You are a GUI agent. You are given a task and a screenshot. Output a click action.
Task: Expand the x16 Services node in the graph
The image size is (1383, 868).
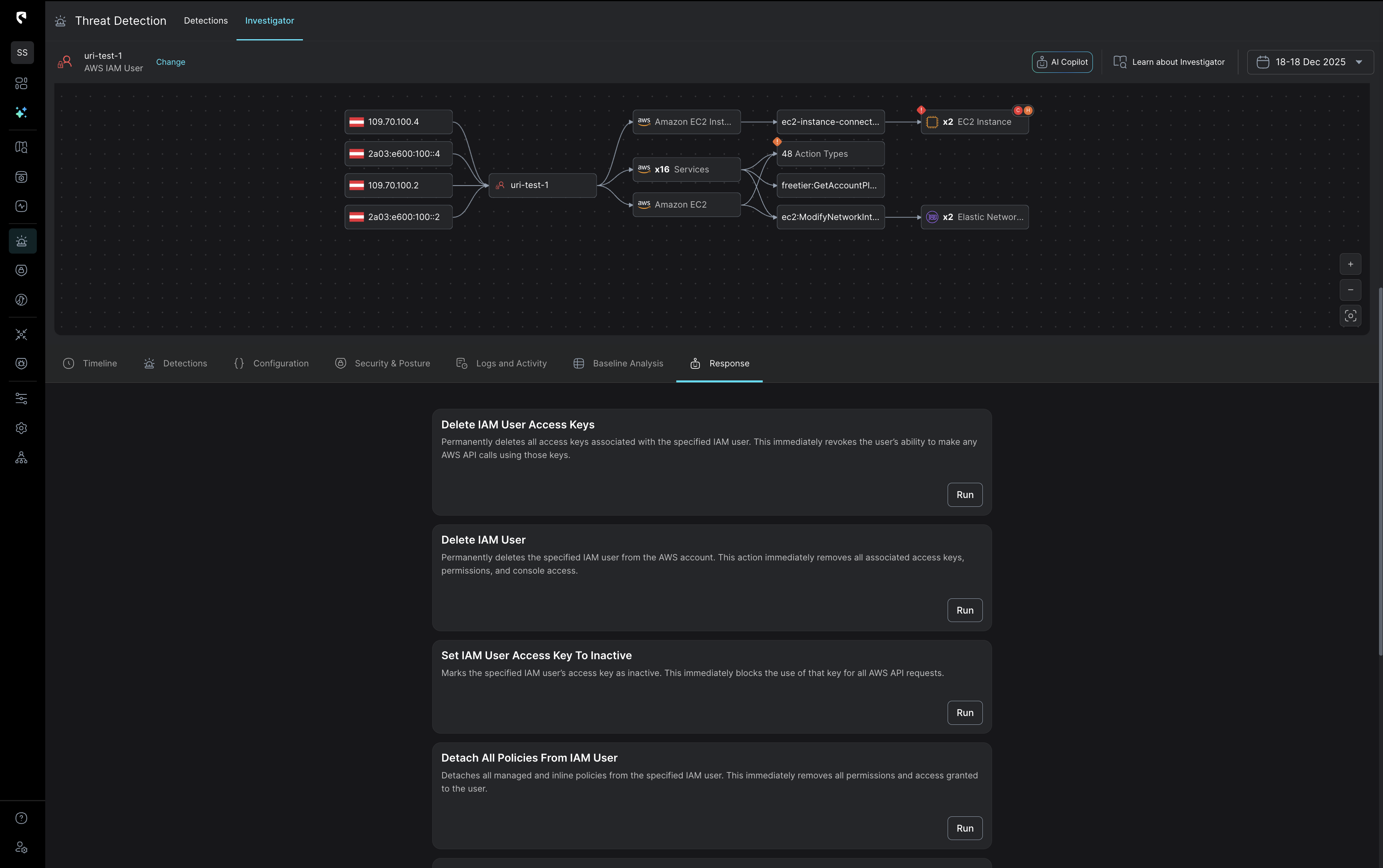686,169
